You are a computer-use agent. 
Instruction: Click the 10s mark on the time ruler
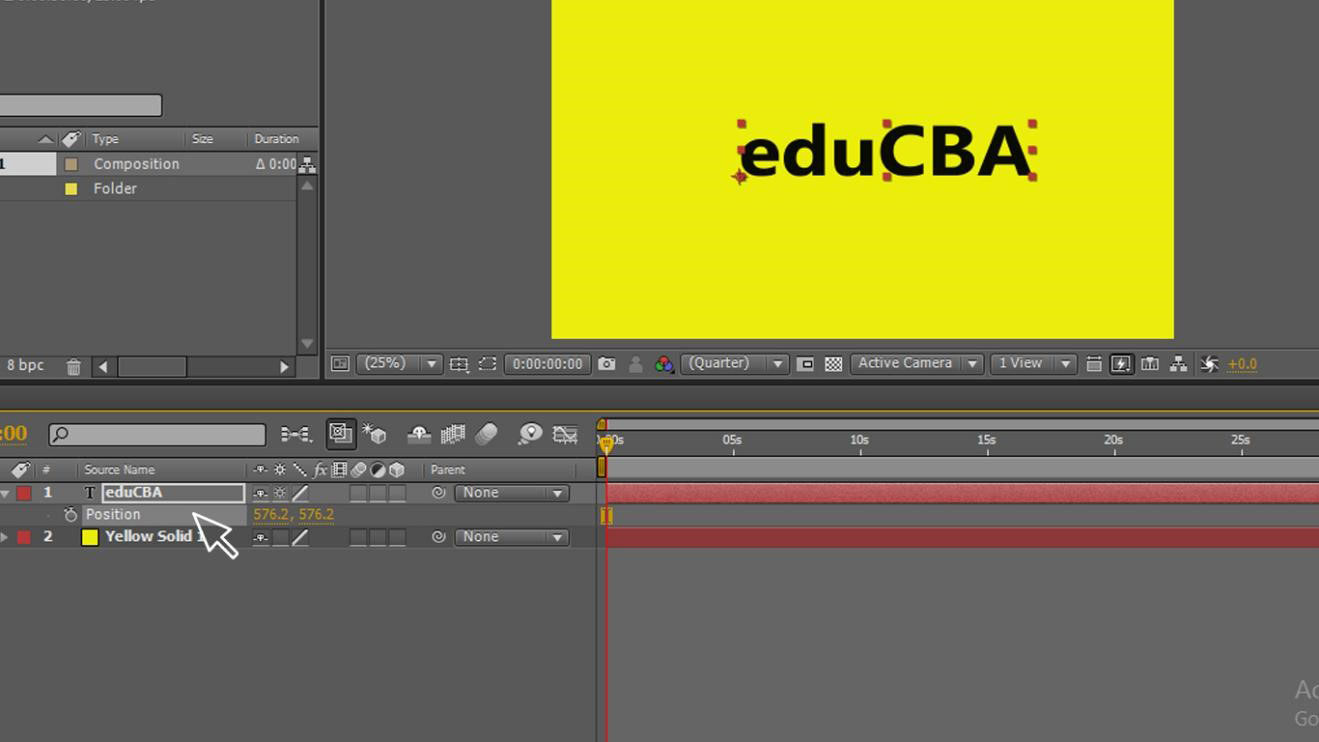pos(860,440)
